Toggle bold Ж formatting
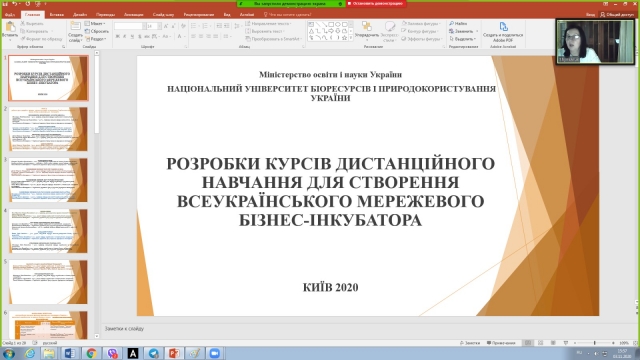Image resolution: width=640 pixels, height=360 pixels. (118, 37)
